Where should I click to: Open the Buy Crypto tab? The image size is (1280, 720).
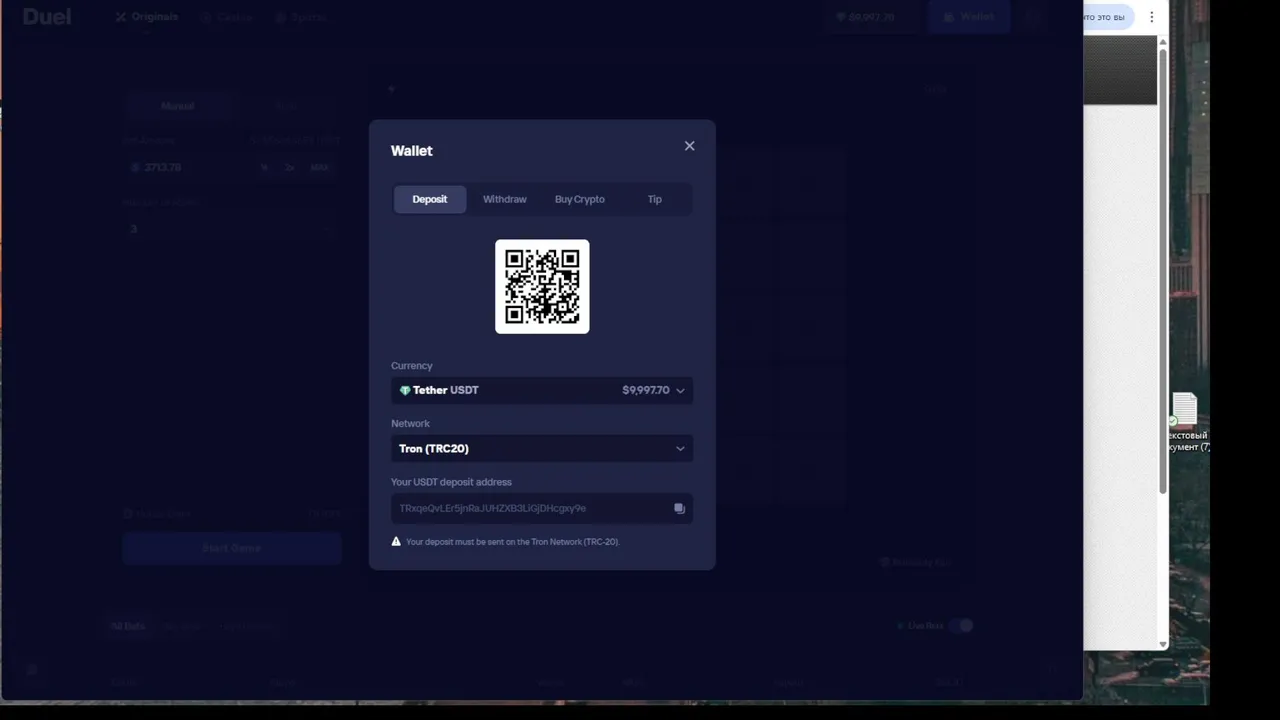[580, 199]
